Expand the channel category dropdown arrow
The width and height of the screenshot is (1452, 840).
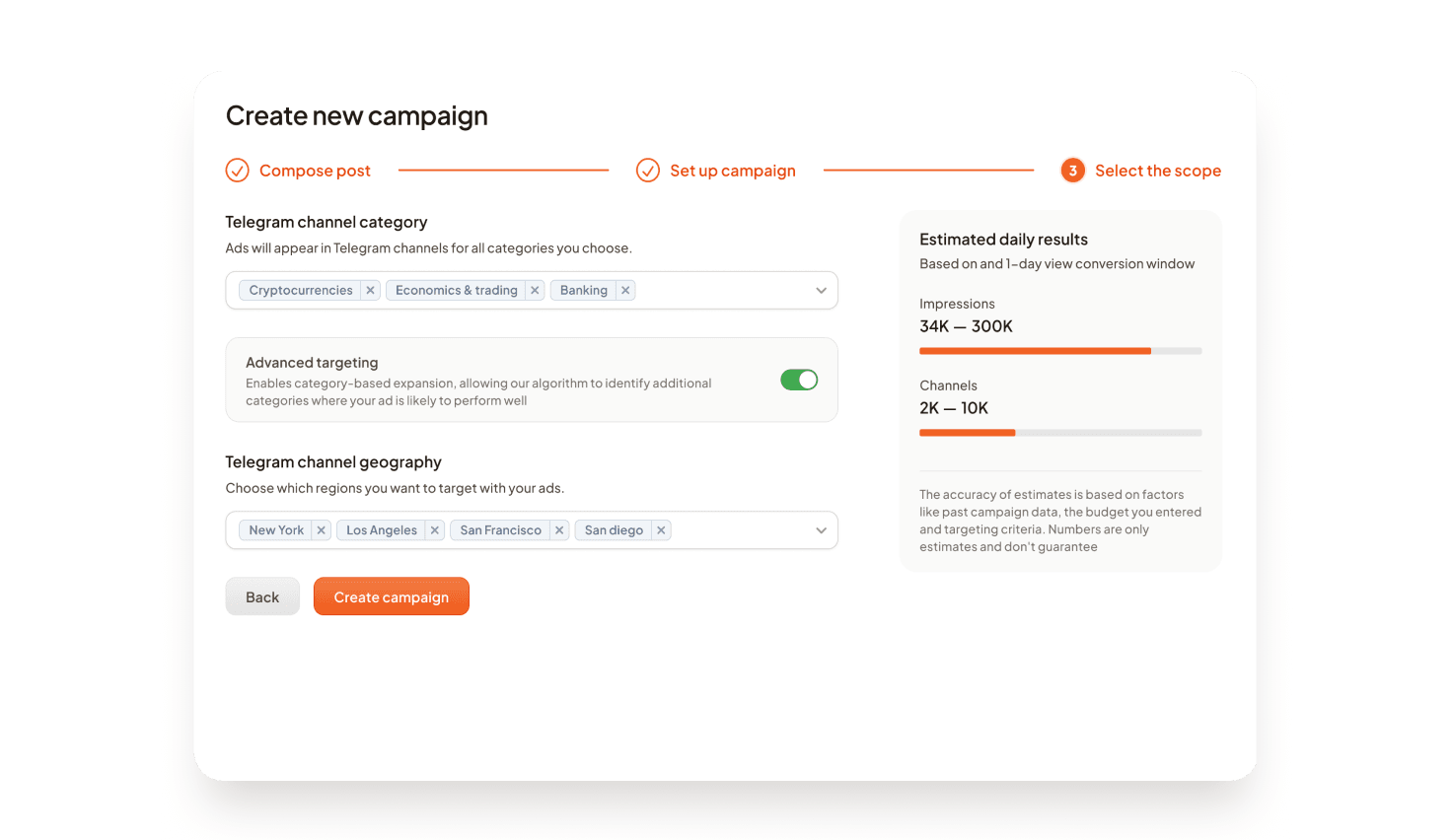(x=821, y=291)
